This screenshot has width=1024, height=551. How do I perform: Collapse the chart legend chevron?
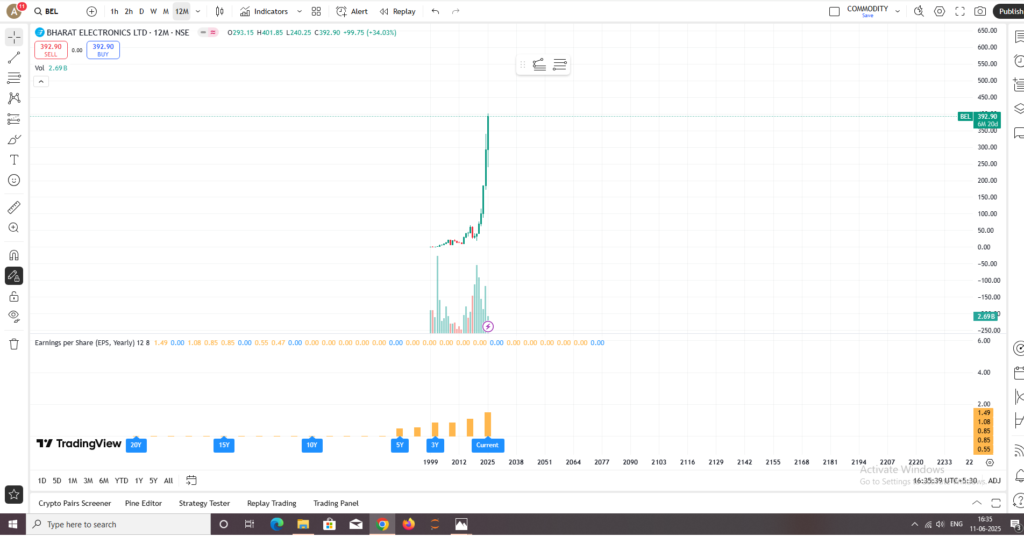(40, 82)
